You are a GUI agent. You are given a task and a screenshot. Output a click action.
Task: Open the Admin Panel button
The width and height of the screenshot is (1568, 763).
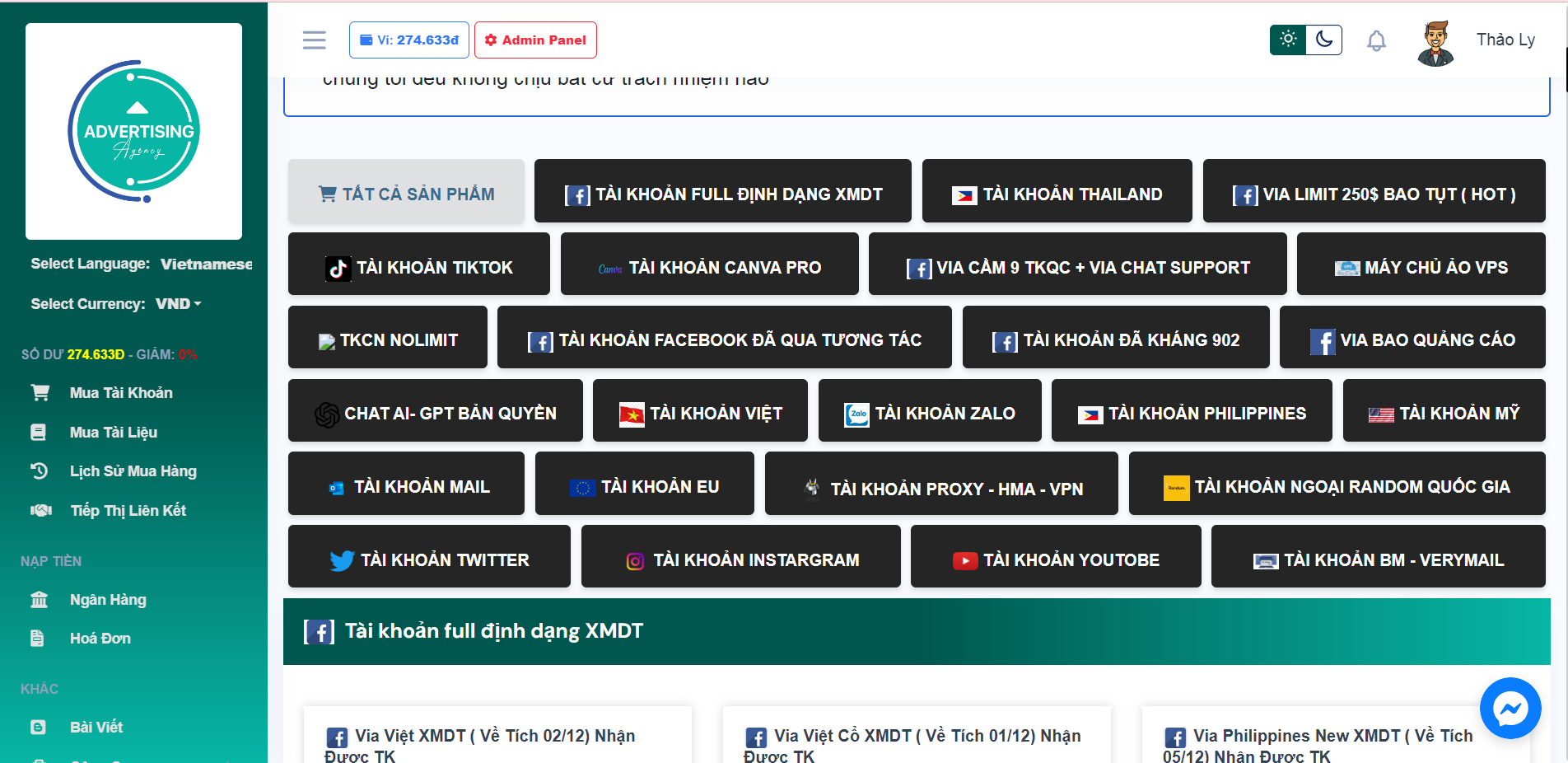535,40
